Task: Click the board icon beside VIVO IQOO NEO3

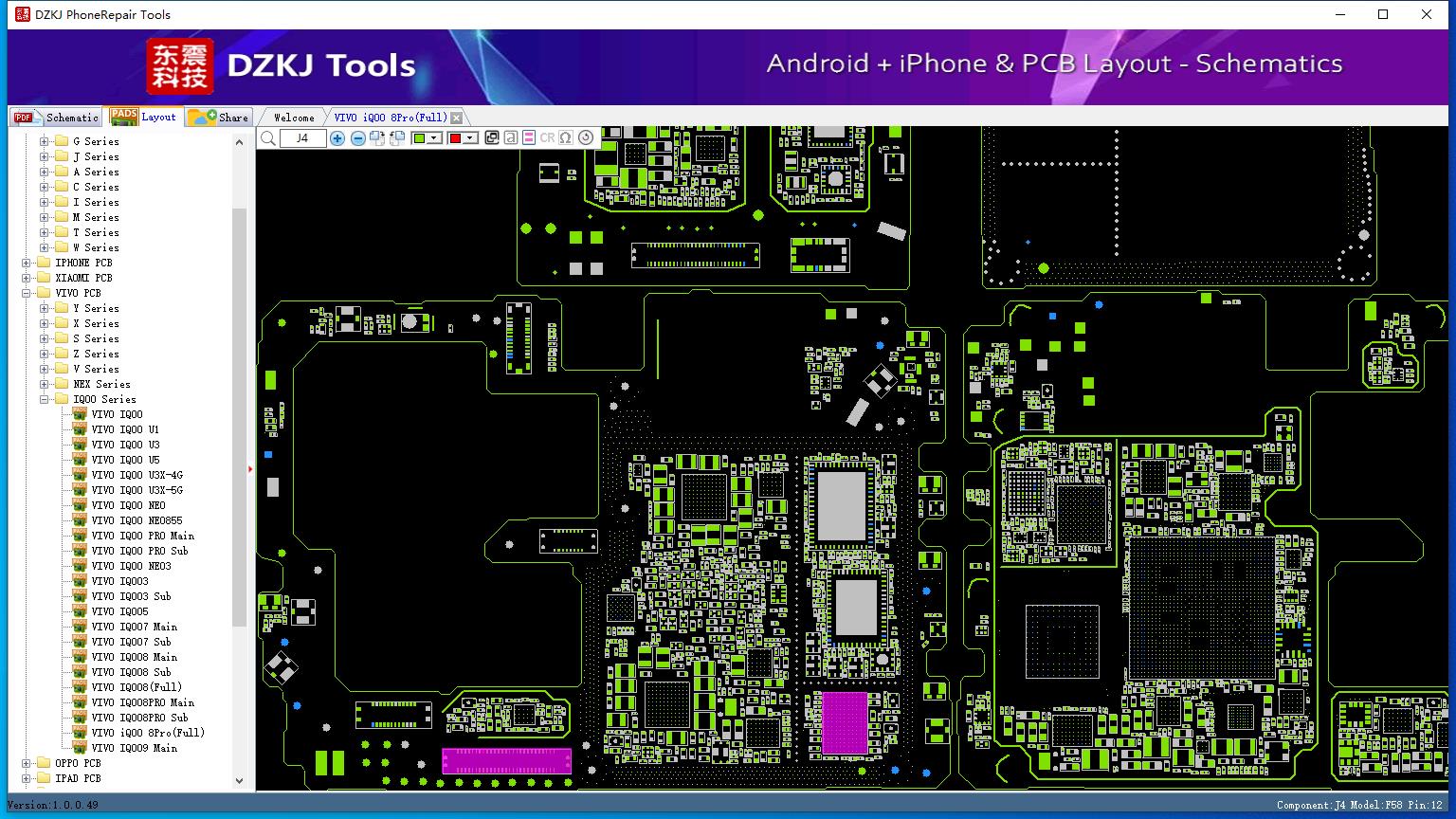Action: pos(81,566)
